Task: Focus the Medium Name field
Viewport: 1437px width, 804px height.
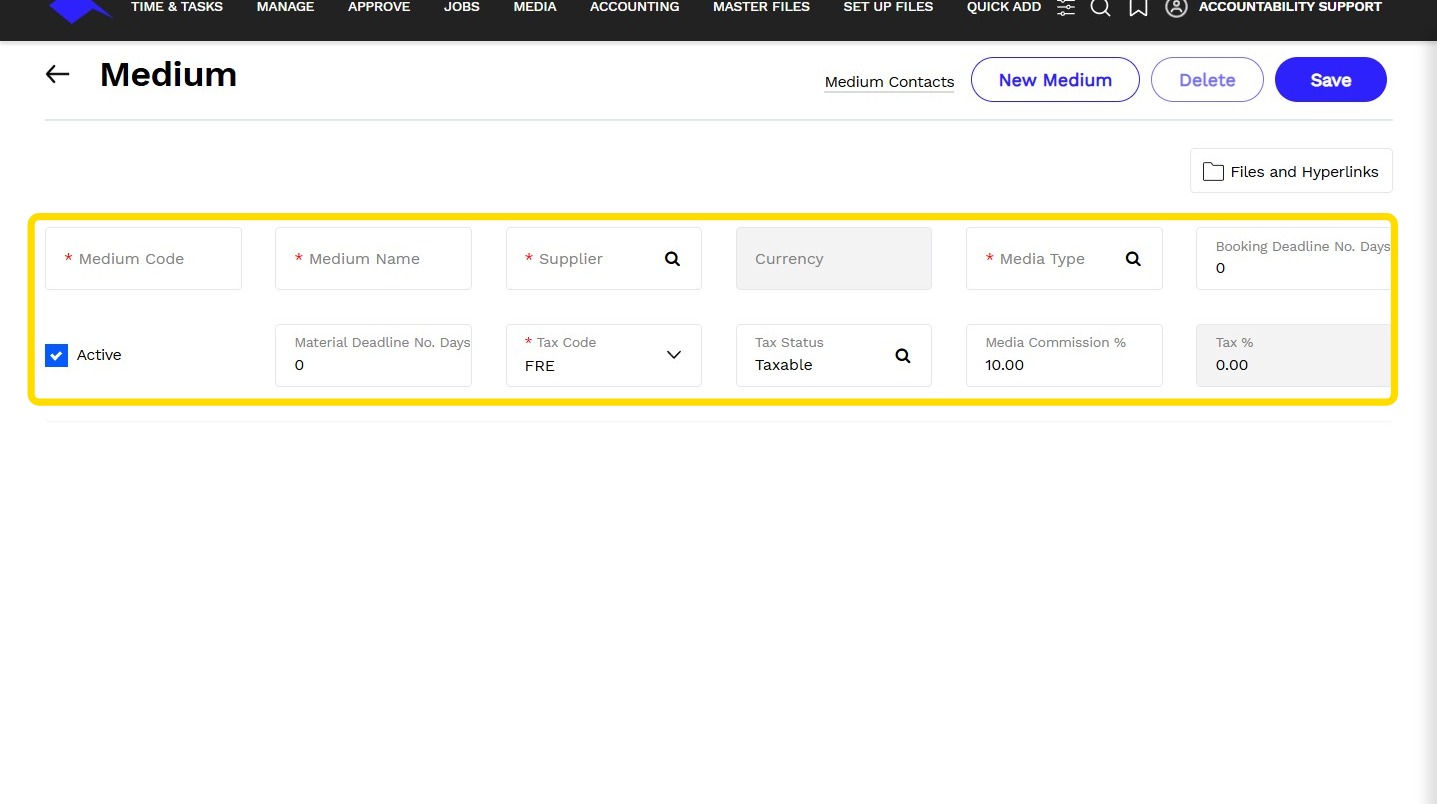Action: click(x=373, y=258)
